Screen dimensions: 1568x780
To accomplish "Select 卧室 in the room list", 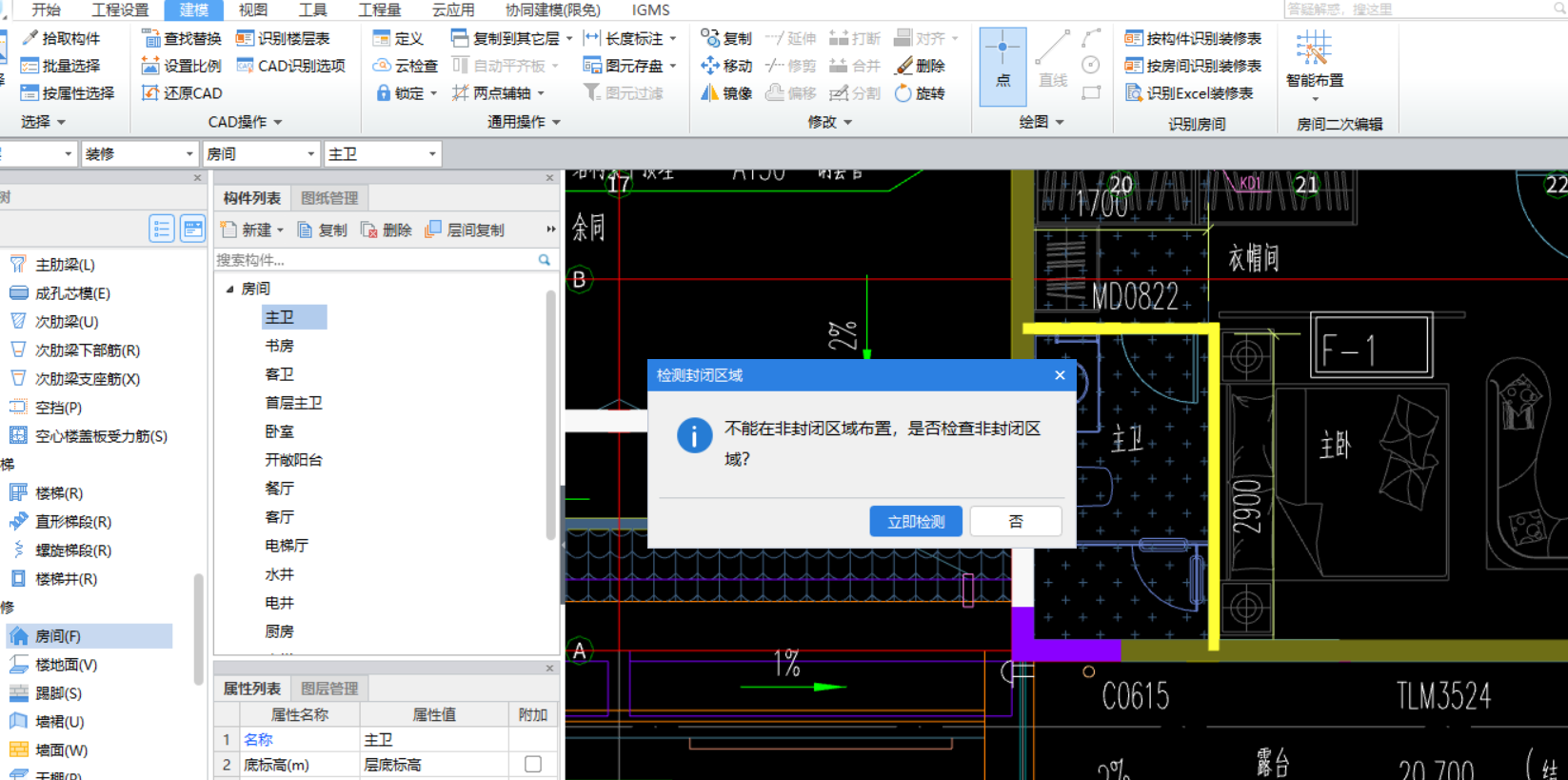I will pyautogui.click(x=279, y=431).
